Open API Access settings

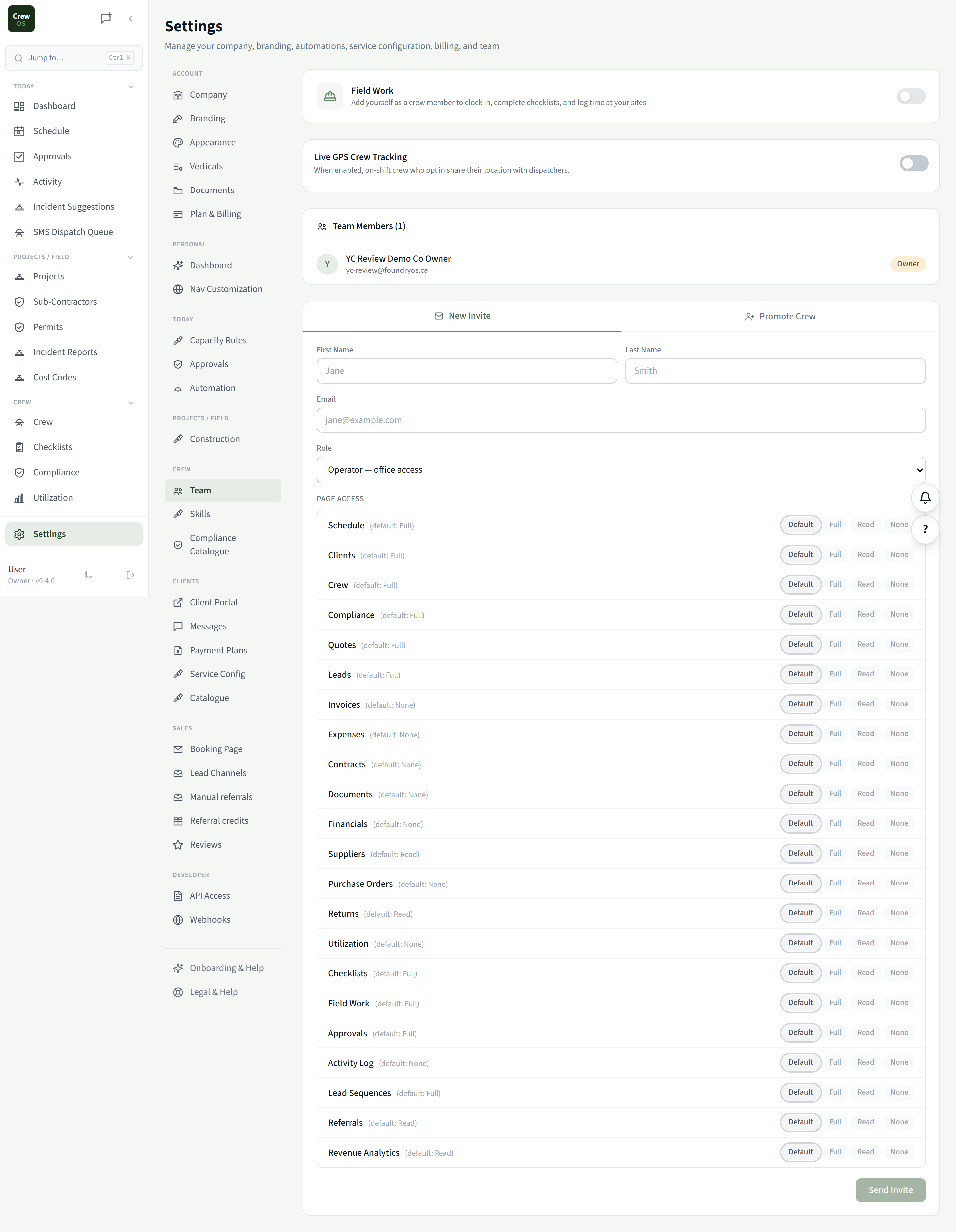pos(223,896)
